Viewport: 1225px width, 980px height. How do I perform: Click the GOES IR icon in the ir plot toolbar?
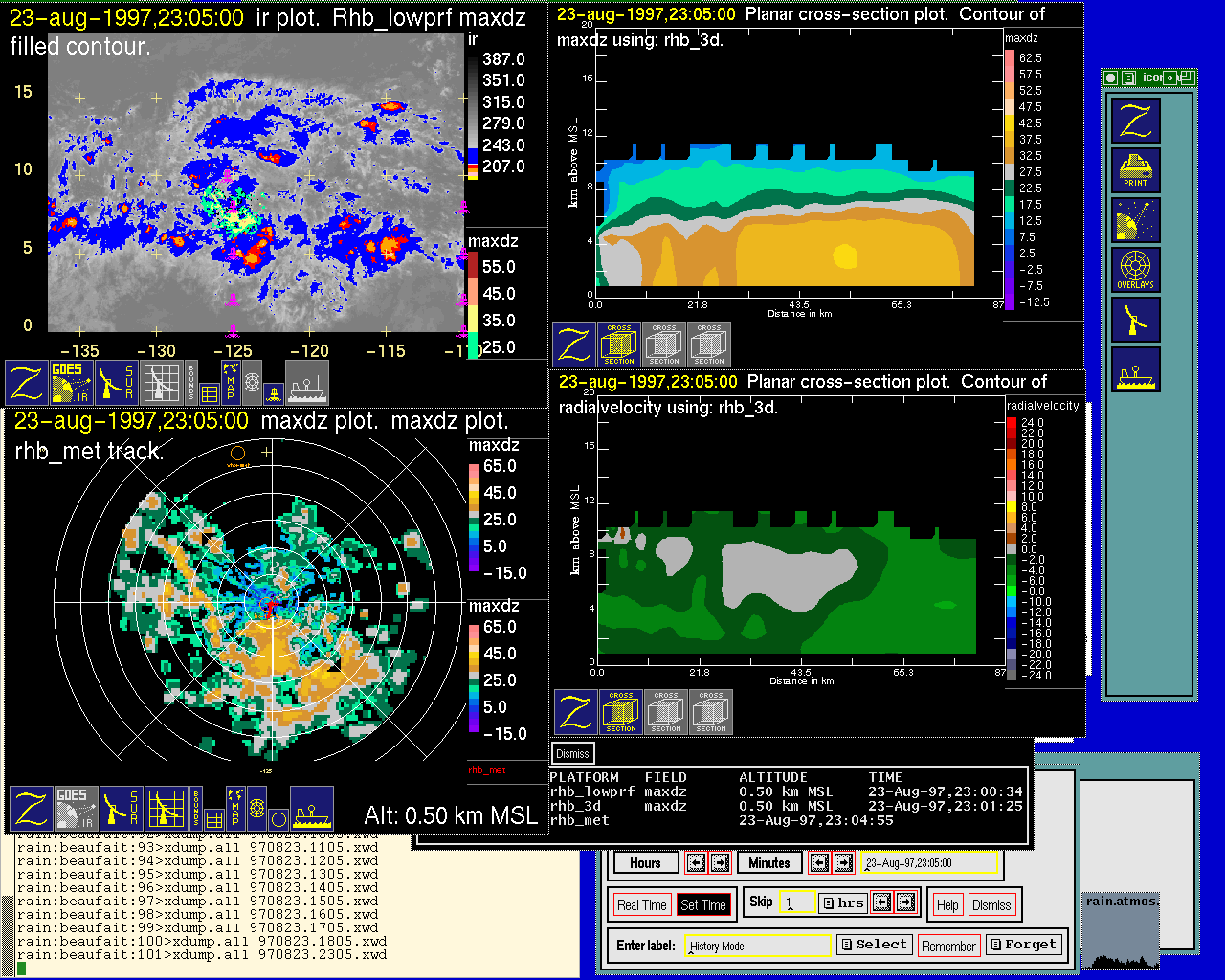pos(72,382)
